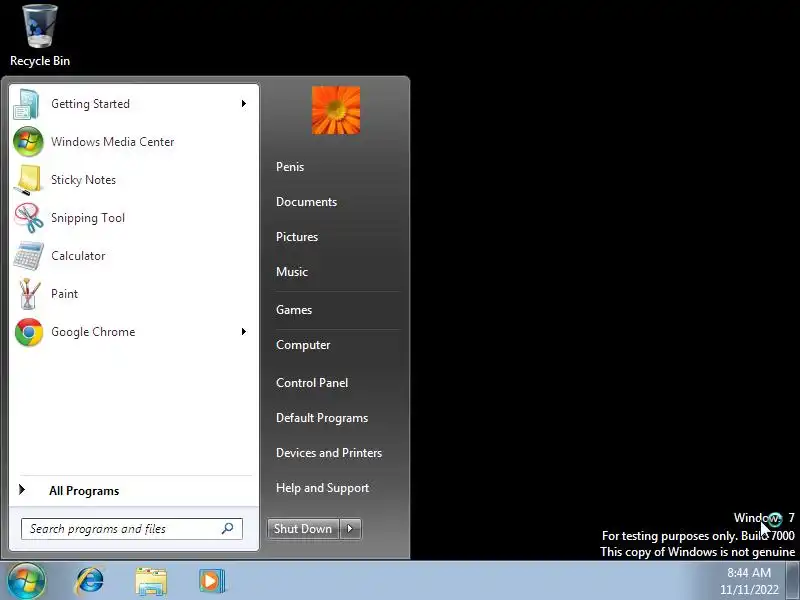This screenshot has width=800, height=600.
Task: Click the Snipping Tool scissors icon
Action: pos(29,218)
